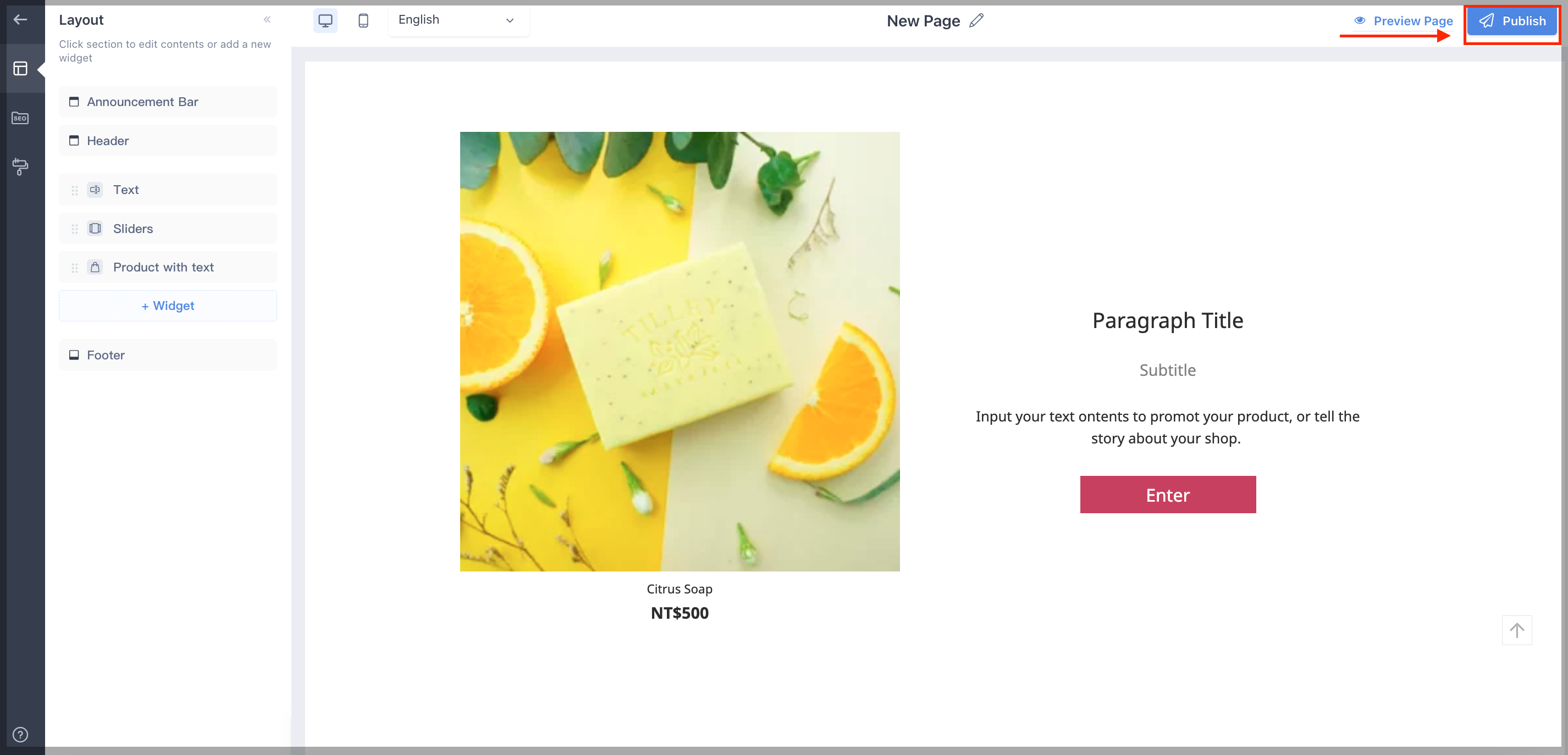The width and height of the screenshot is (1568, 755).
Task: Switch to mobile preview mode
Action: (363, 20)
